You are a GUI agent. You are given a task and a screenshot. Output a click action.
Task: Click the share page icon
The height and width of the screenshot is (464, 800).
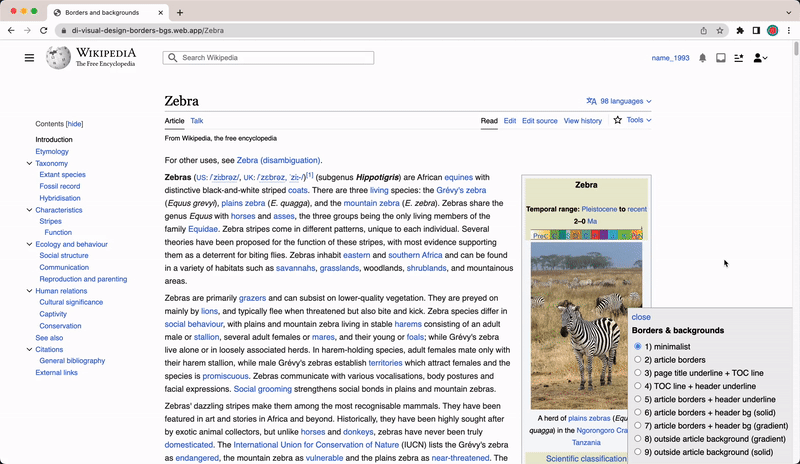(704, 31)
